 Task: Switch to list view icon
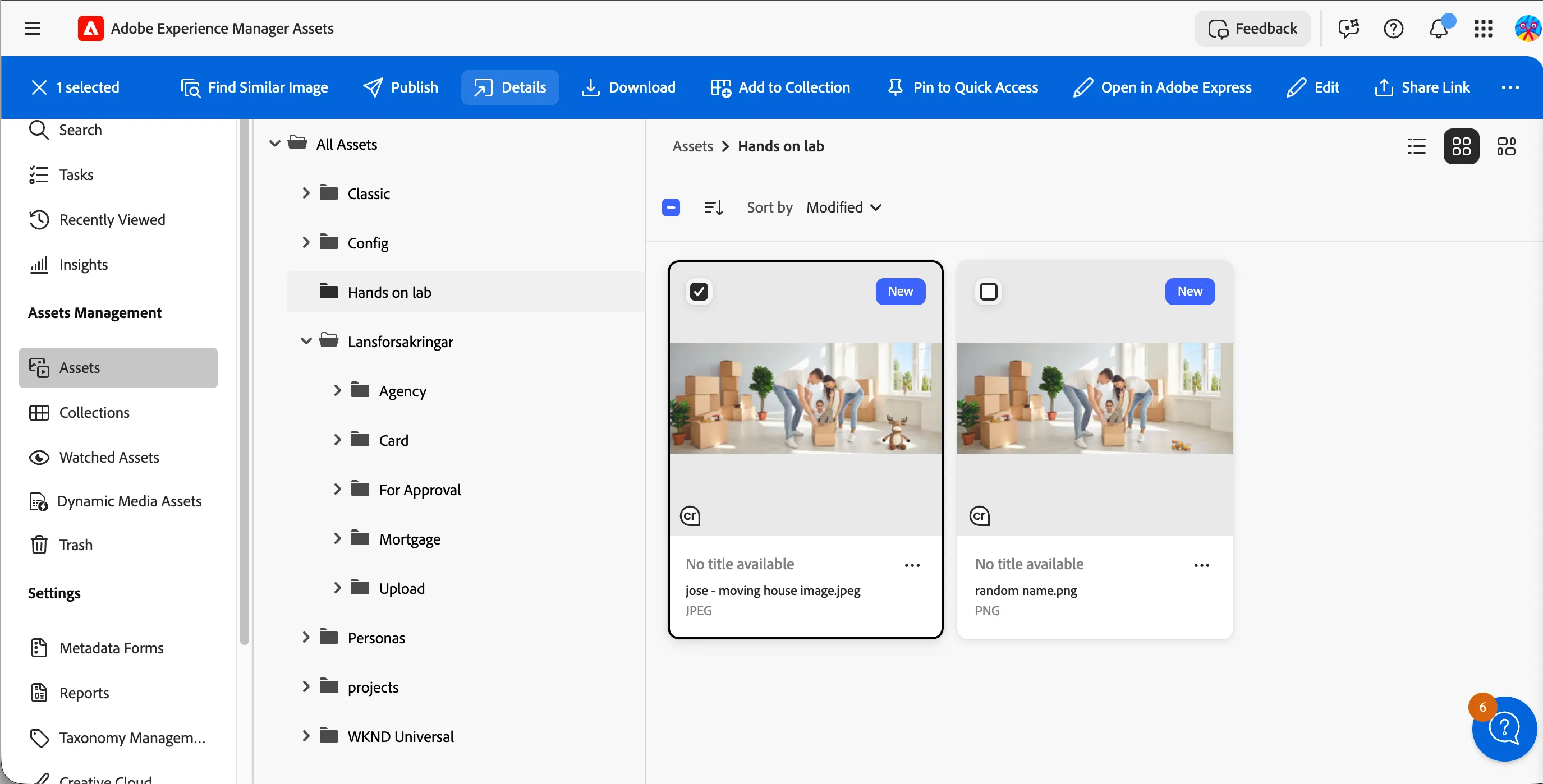coord(1417,146)
